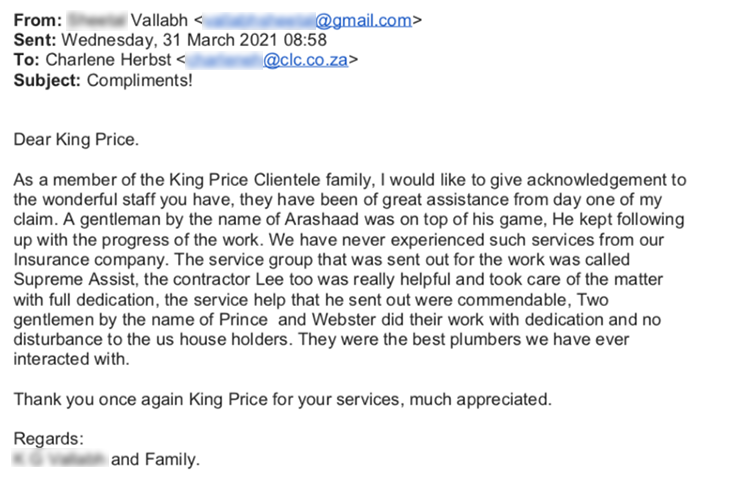Viewport: 748px width, 486px height.
Task: Click the recipient name Charlene Herbst
Action: [108, 60]
